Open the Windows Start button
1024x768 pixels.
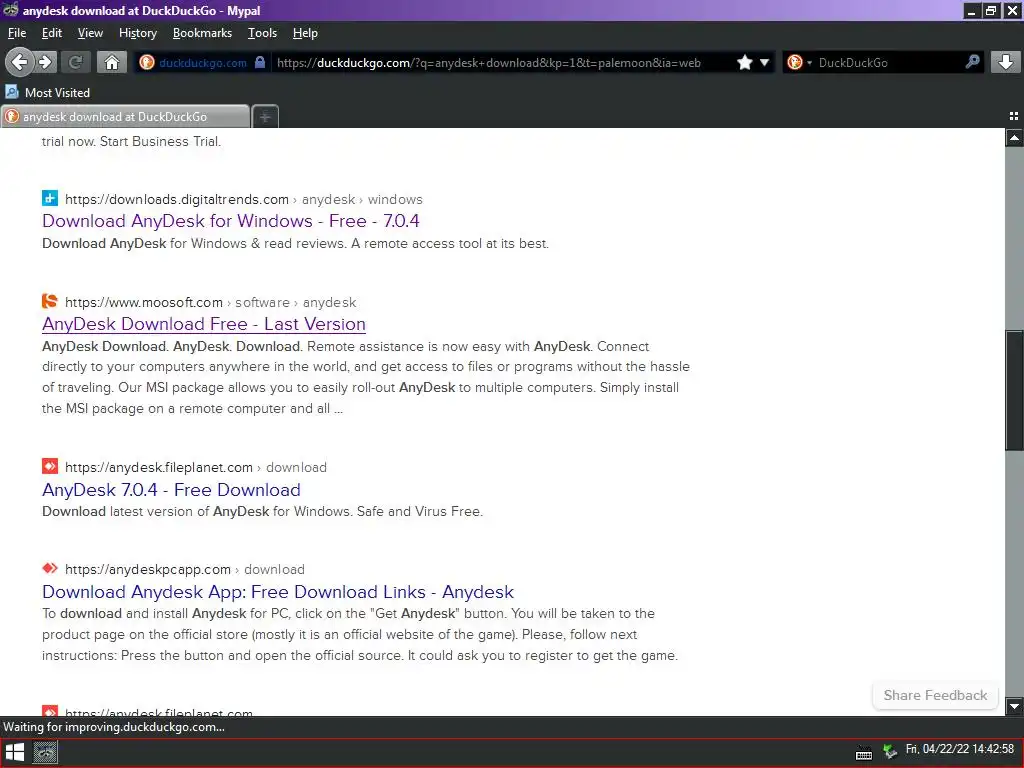coord(14,753)
